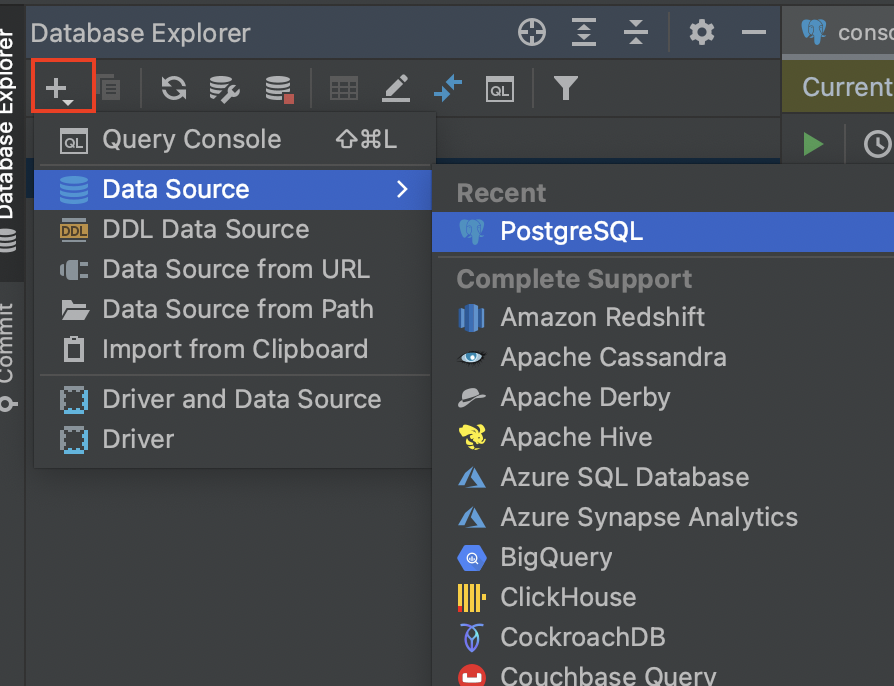
Task: Click the Expand All icon in header
Action: [x=584, y=32]
